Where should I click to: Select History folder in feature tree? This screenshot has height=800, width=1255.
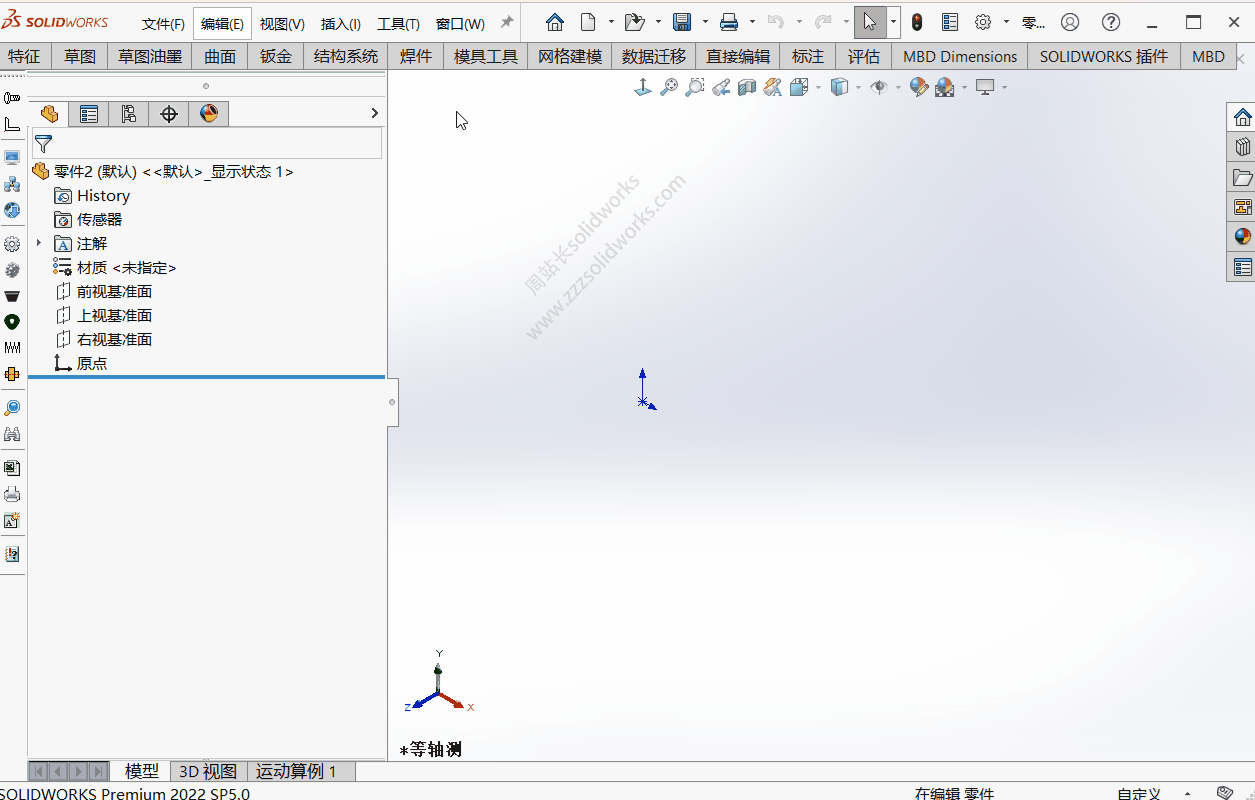point(92,196)
